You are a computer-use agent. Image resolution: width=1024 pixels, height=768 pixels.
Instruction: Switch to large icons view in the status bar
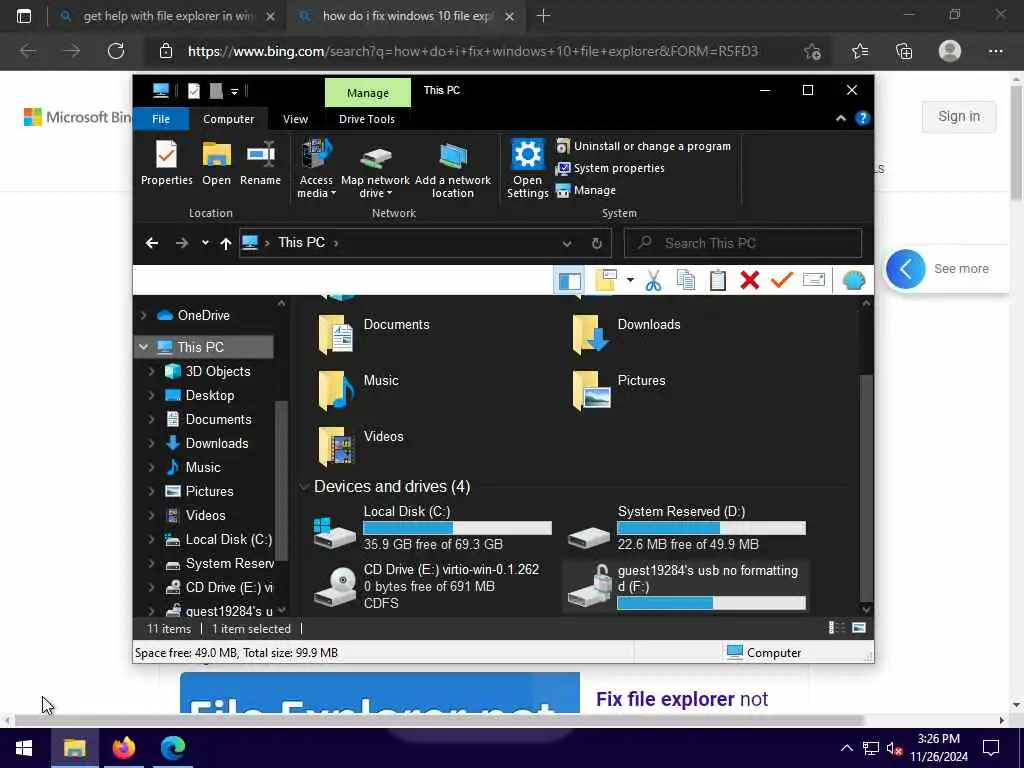(859, 628)
